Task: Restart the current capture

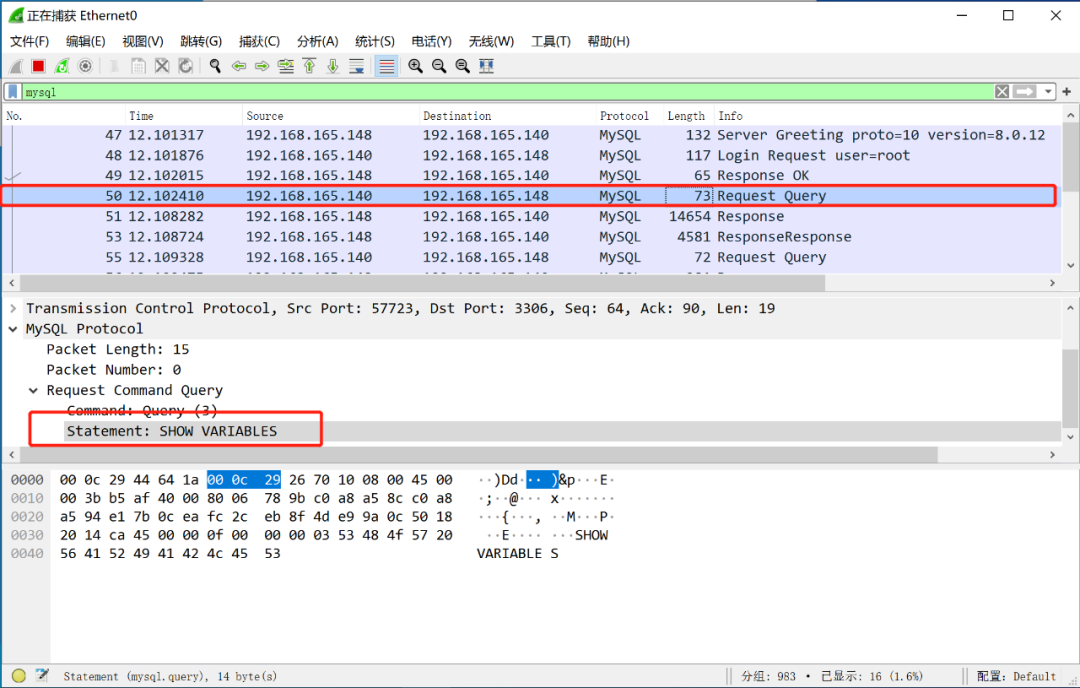Action: point(62,66)
